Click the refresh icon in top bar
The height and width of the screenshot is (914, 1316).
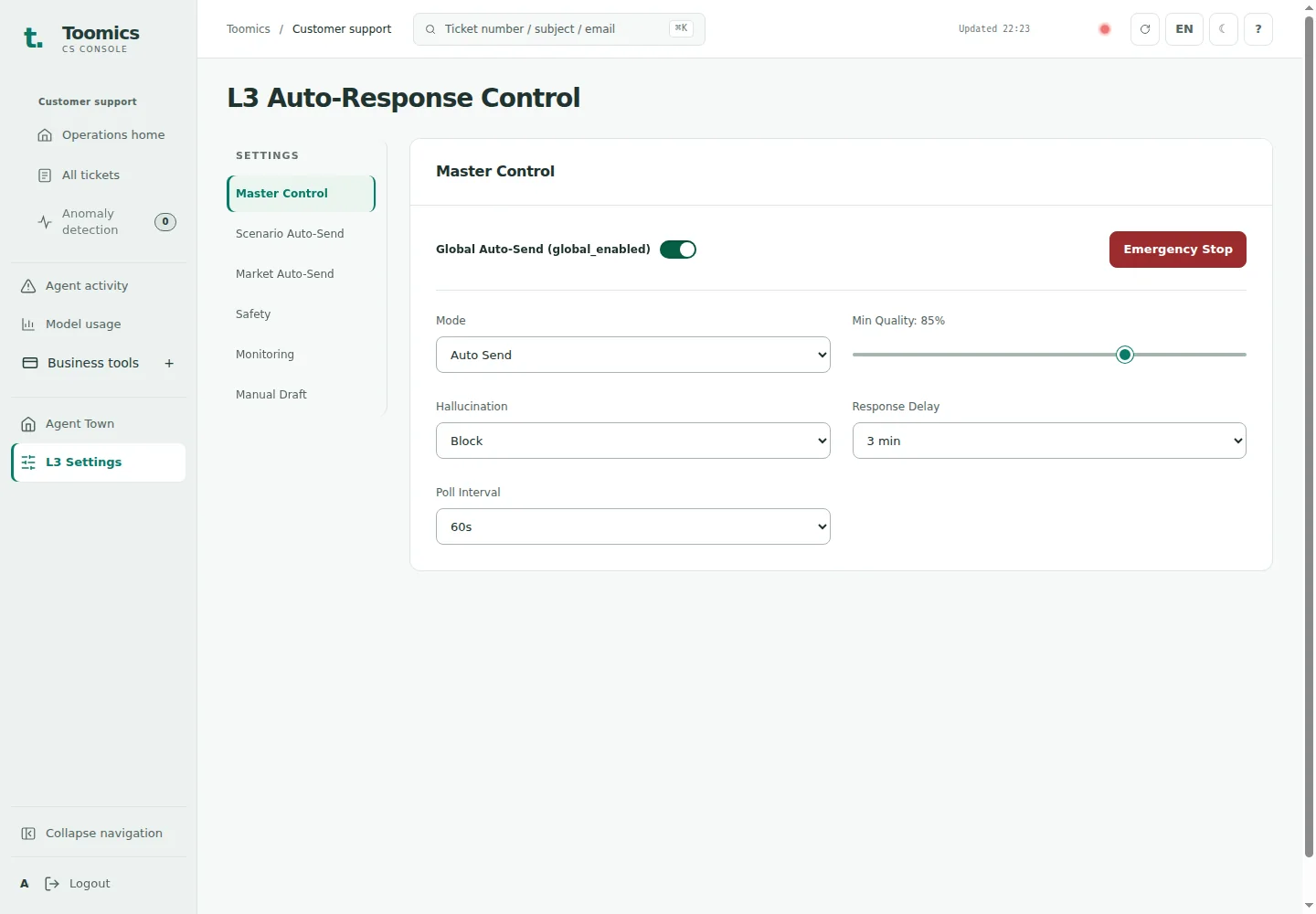pos(1145,29)
